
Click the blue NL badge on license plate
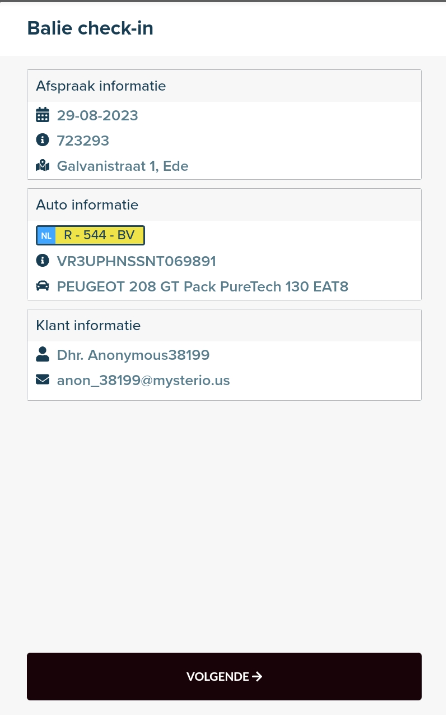click(46, 235)
